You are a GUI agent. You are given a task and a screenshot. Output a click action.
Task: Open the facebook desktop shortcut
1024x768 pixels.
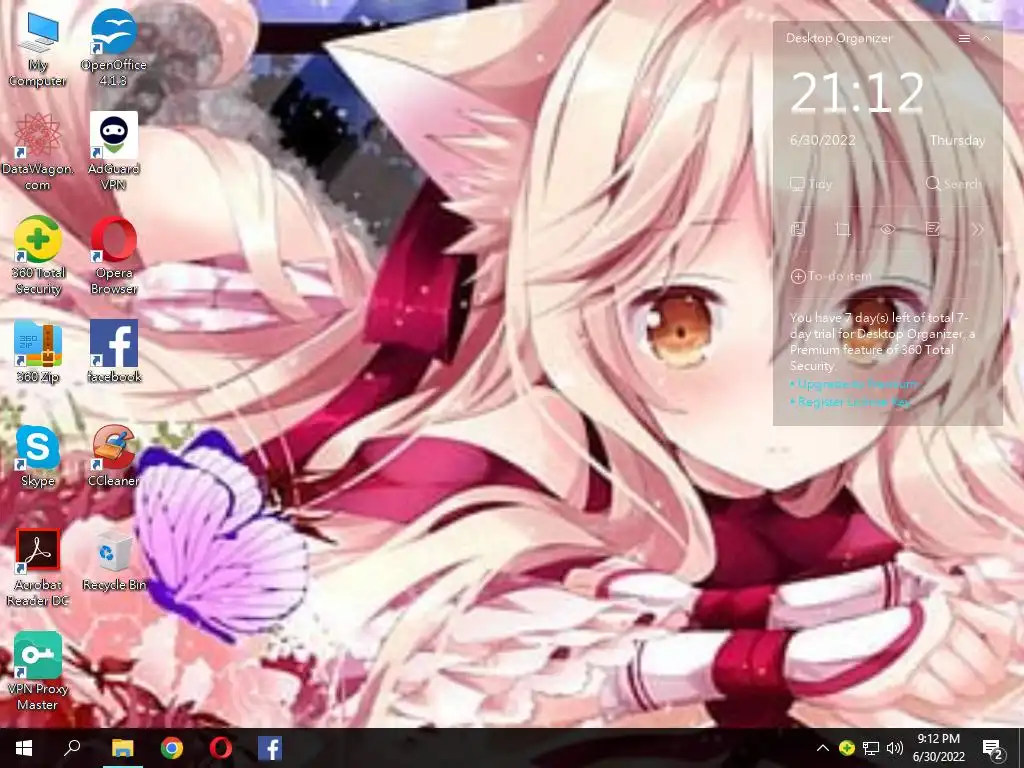coord(114,351)
